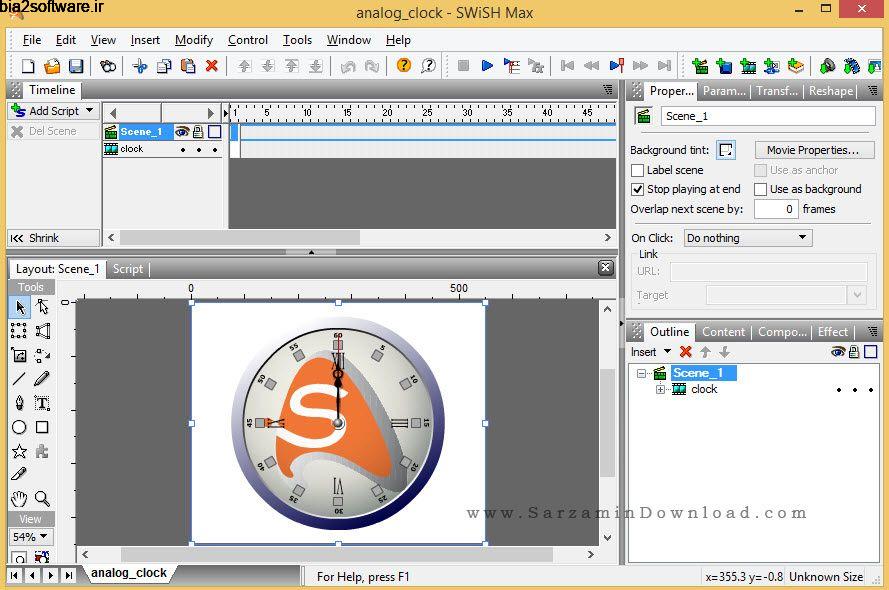Check Use as background option

coord(759,189)
